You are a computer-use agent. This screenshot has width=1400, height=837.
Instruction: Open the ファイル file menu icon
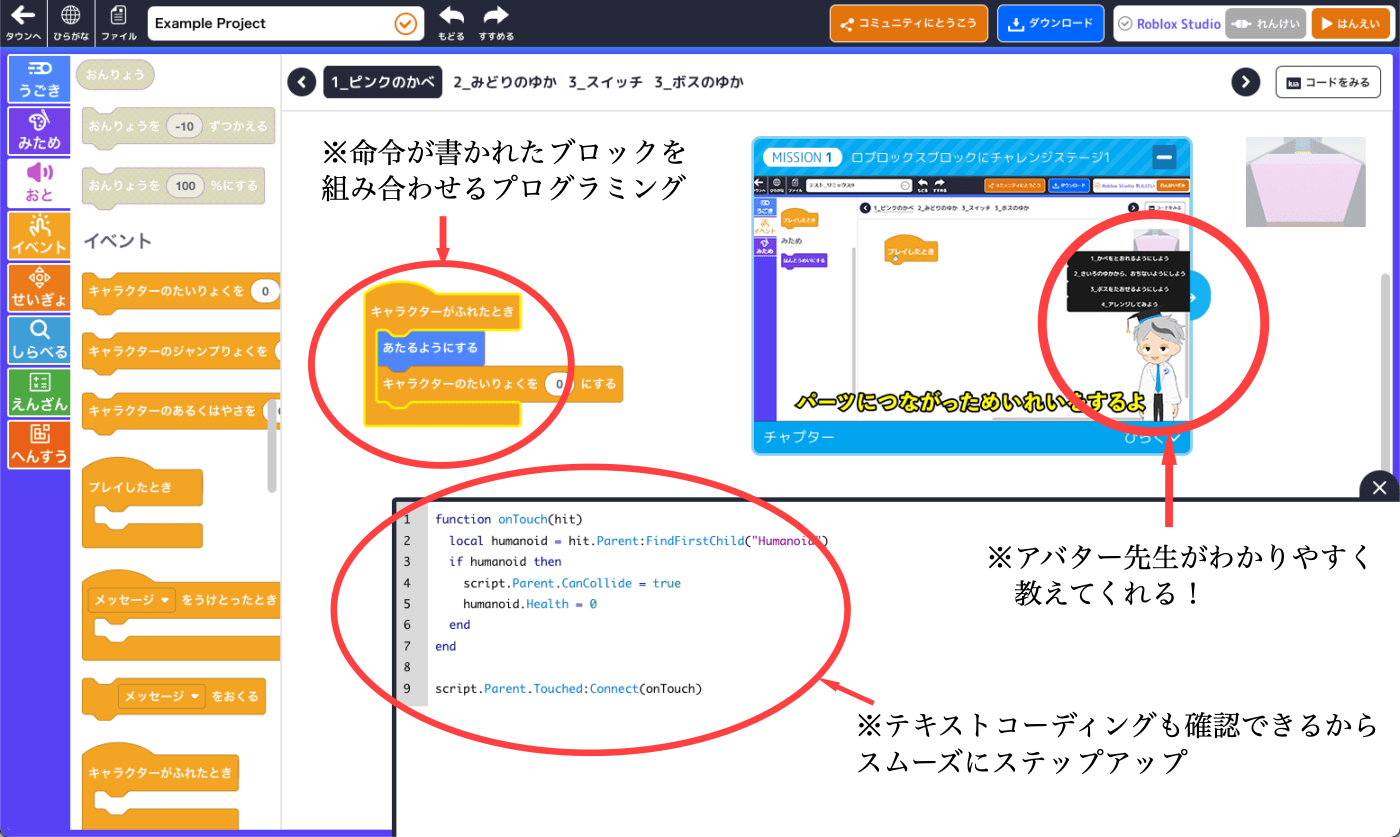pos(119,22)
